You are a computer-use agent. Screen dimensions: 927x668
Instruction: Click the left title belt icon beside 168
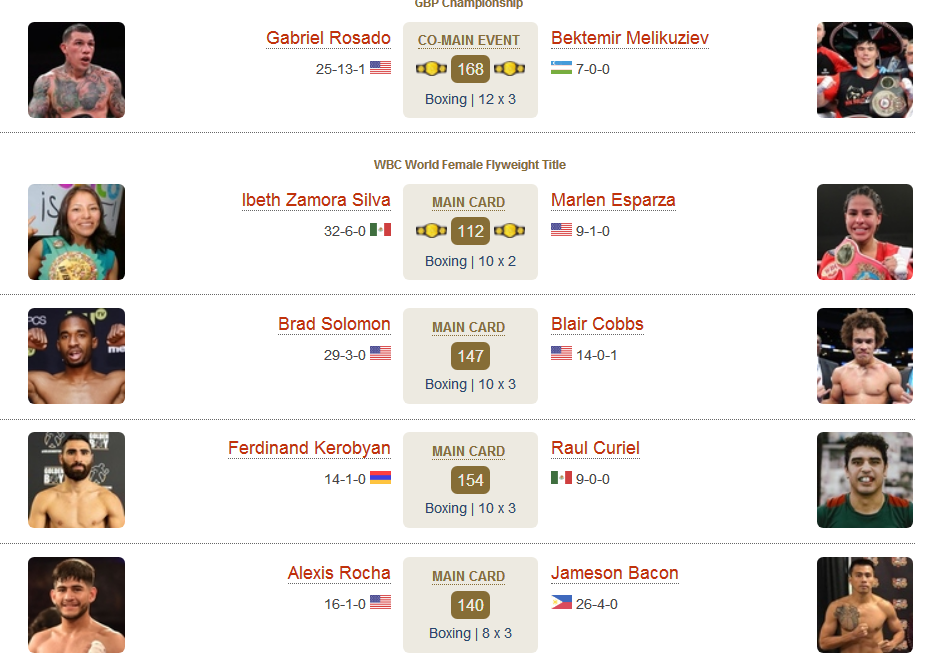431,69
